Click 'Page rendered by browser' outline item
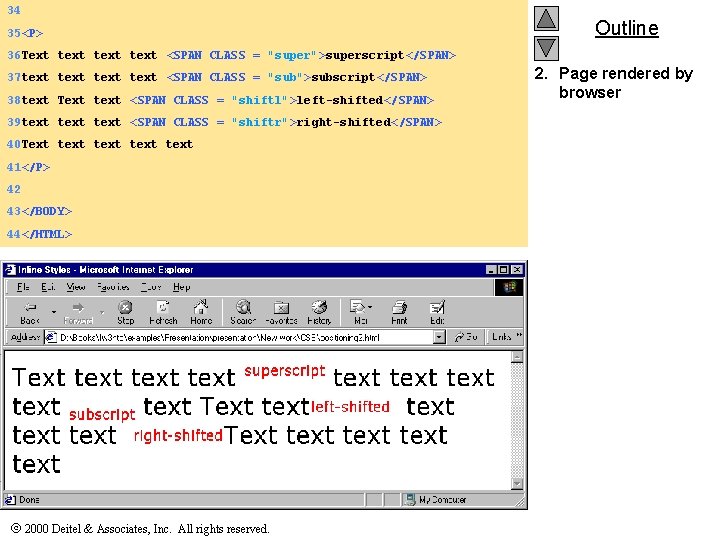Image resolution: width=720 pixels, height=540 pixels. [x=625, y=83]
